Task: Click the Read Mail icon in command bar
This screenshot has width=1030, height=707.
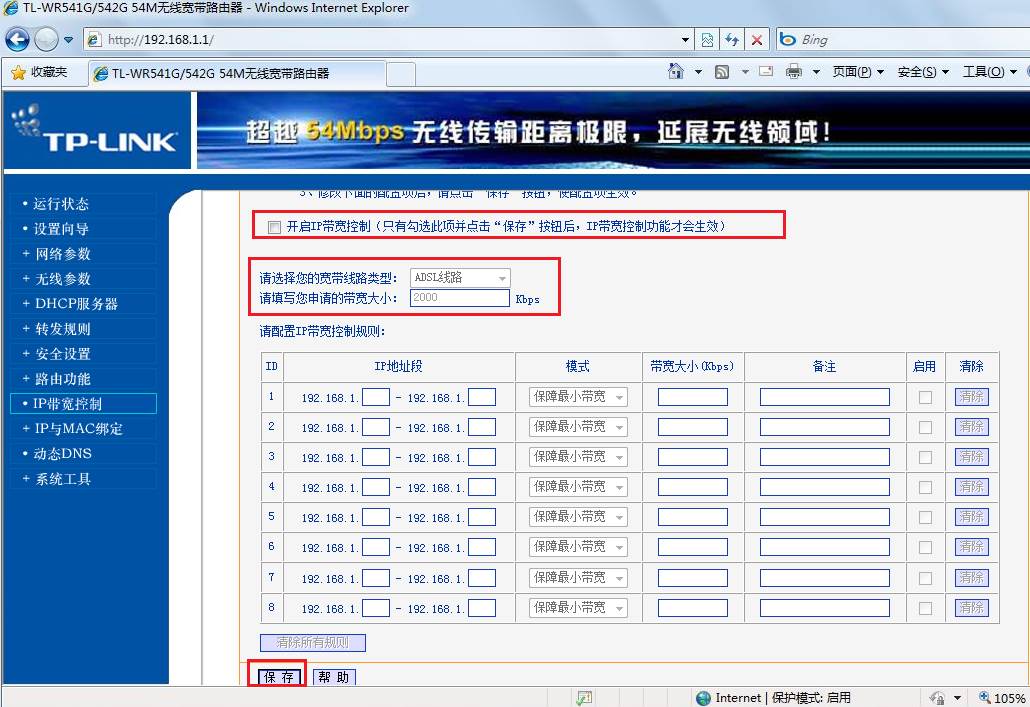Action: pyautogui.click(x=766, y=71)
